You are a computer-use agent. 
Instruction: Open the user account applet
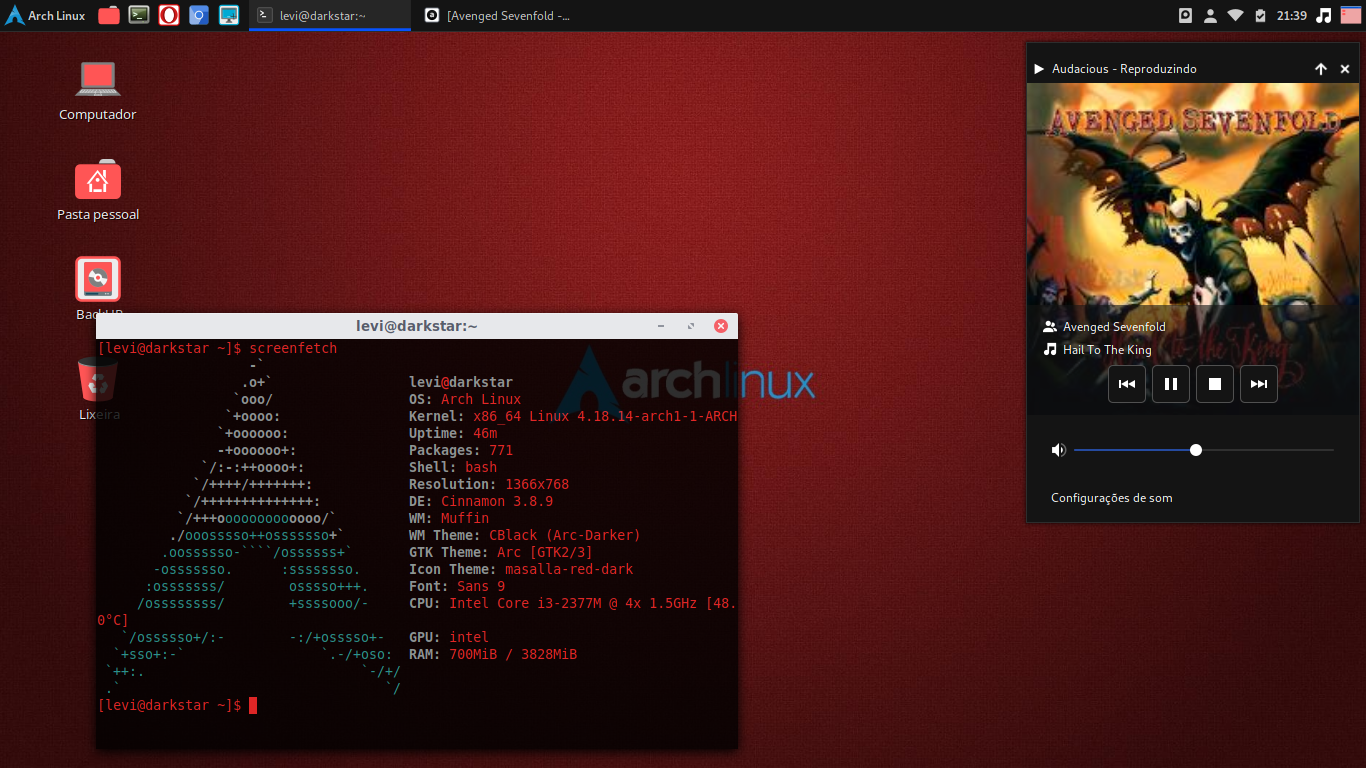pyautogui.click(x=1210, y=15)
